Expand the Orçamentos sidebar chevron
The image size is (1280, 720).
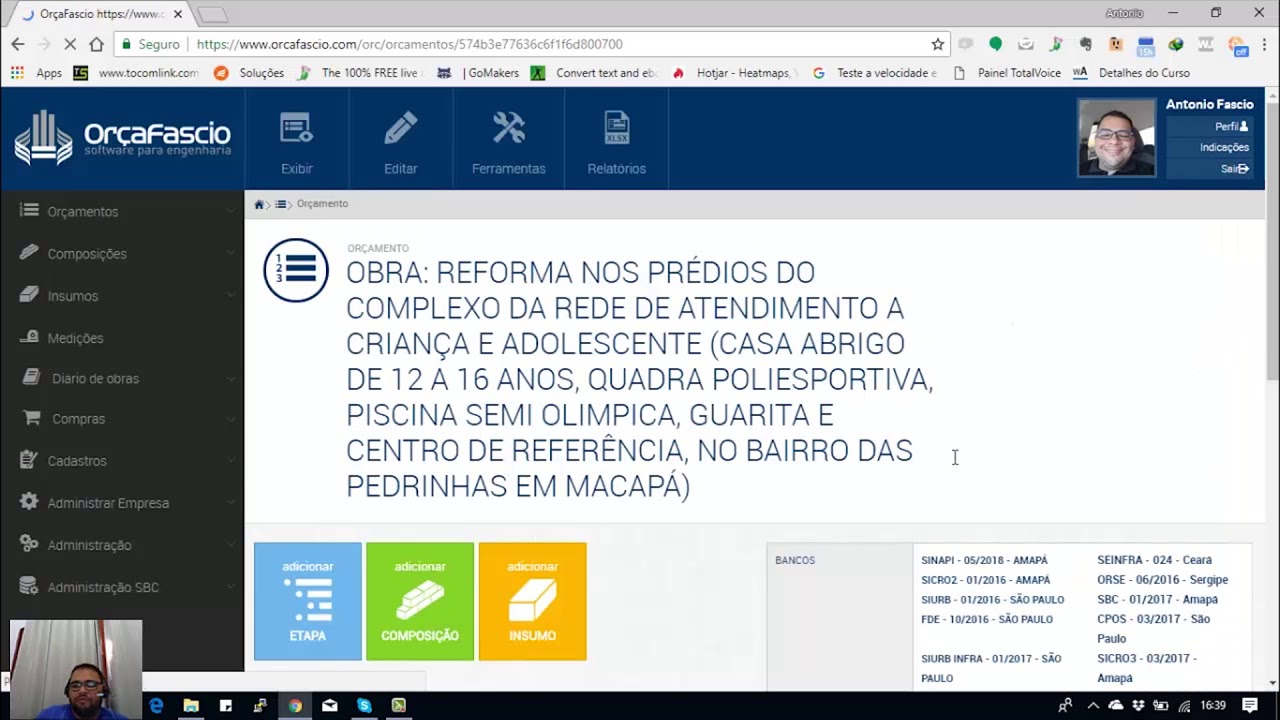231,211
